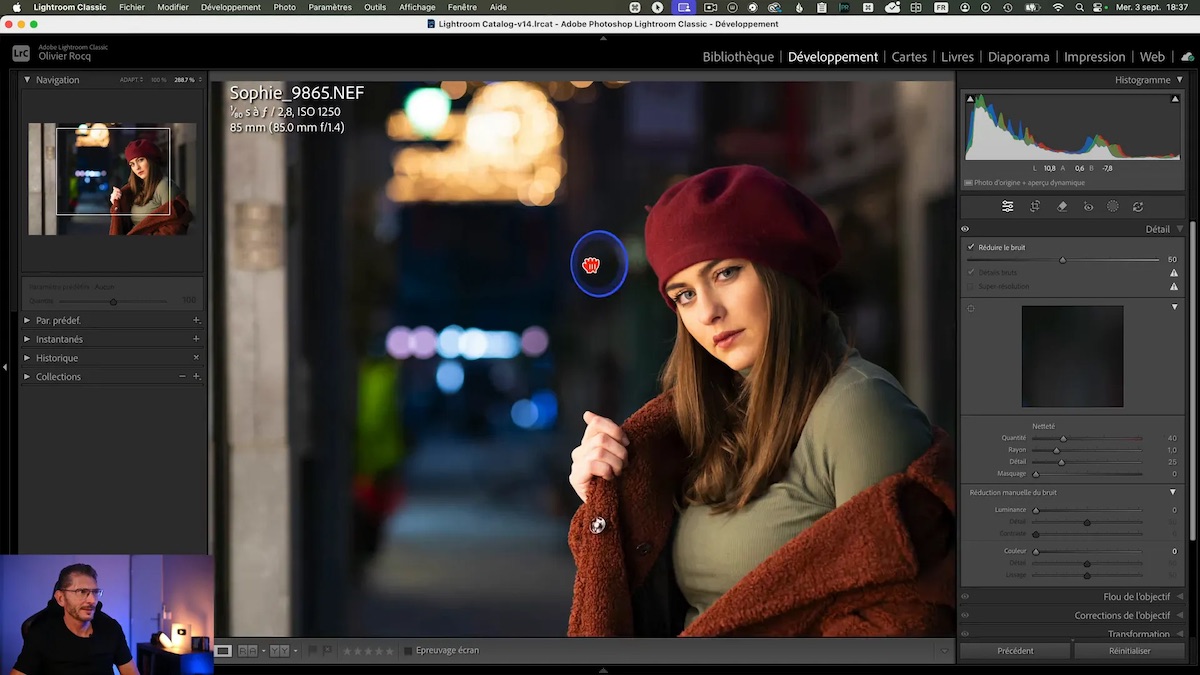Image resolution: width=1200 pixels, height=675 pixels.
Task: Click the warning icon beside Détails bruts
Action: [x=1173, y=272]
